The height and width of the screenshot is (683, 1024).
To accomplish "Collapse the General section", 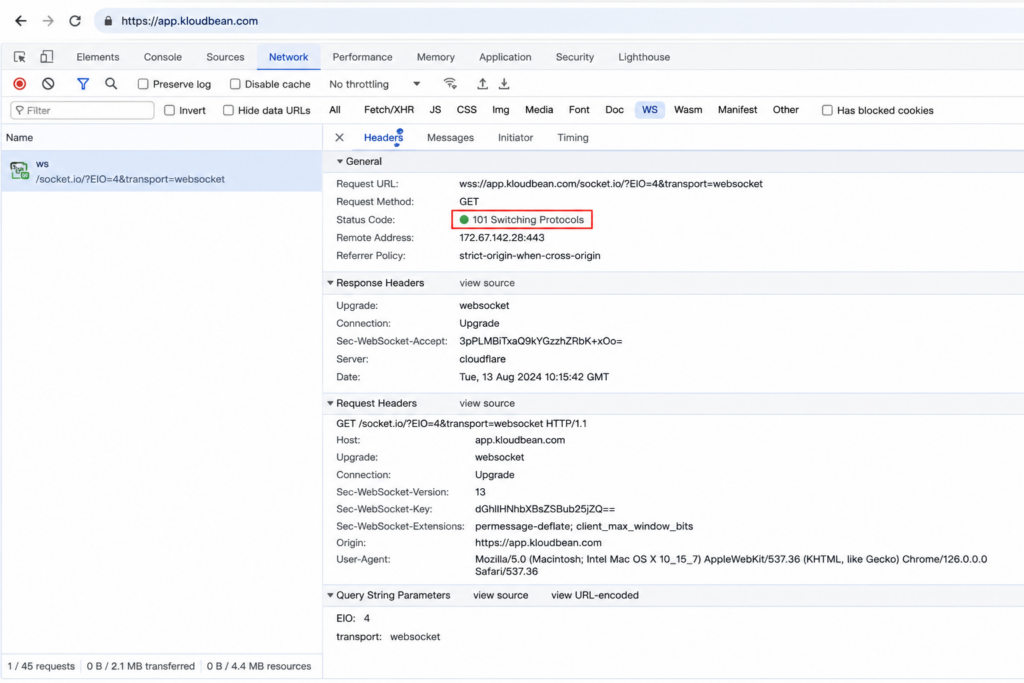I will (x=340, y=161).
